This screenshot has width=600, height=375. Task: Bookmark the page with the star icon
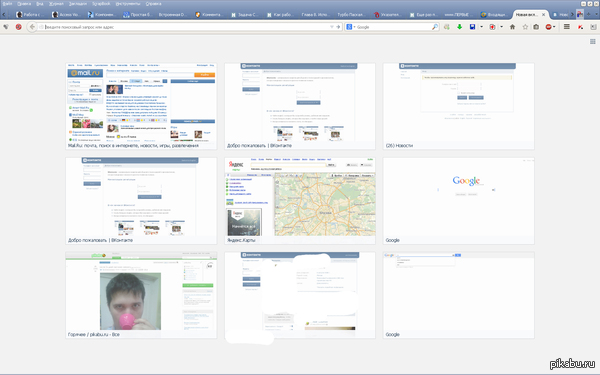pyautogui.click(x=525, y=27)
